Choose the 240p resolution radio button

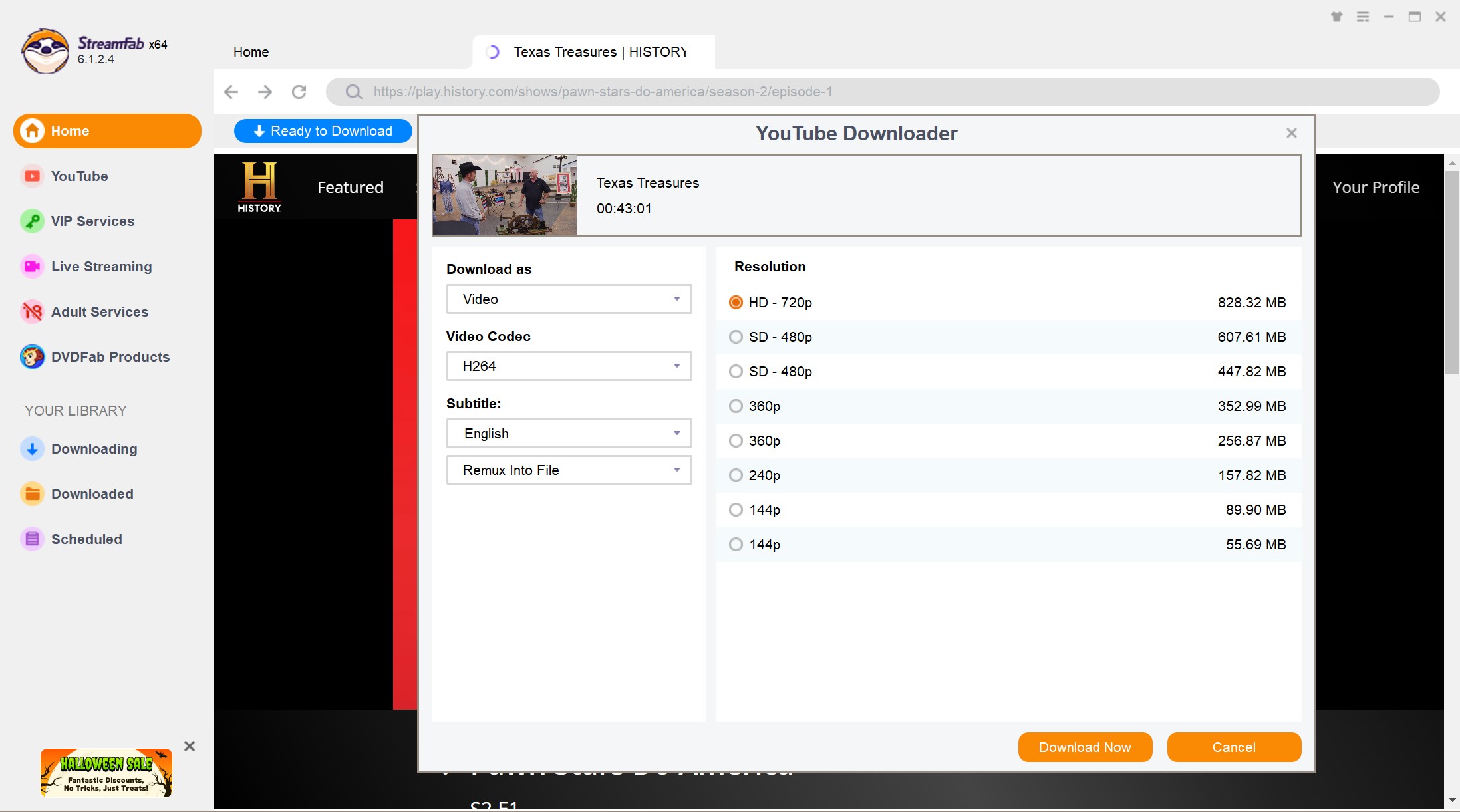[736, 475]
